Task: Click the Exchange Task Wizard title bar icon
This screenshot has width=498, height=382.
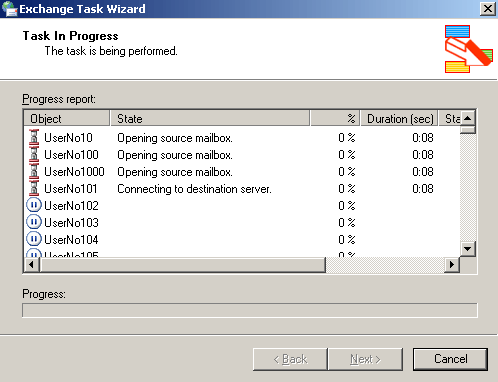Action: point(9,9)
